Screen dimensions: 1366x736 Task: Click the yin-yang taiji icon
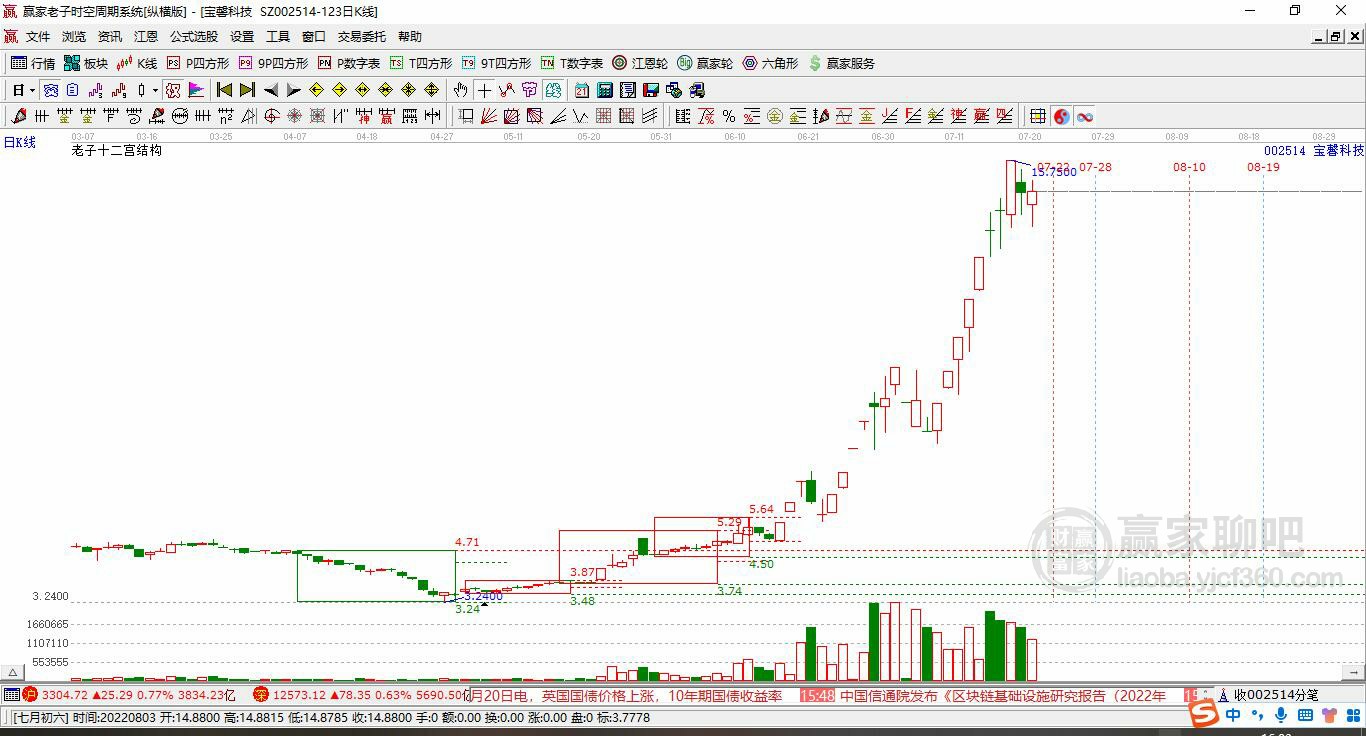(1061, 116)
